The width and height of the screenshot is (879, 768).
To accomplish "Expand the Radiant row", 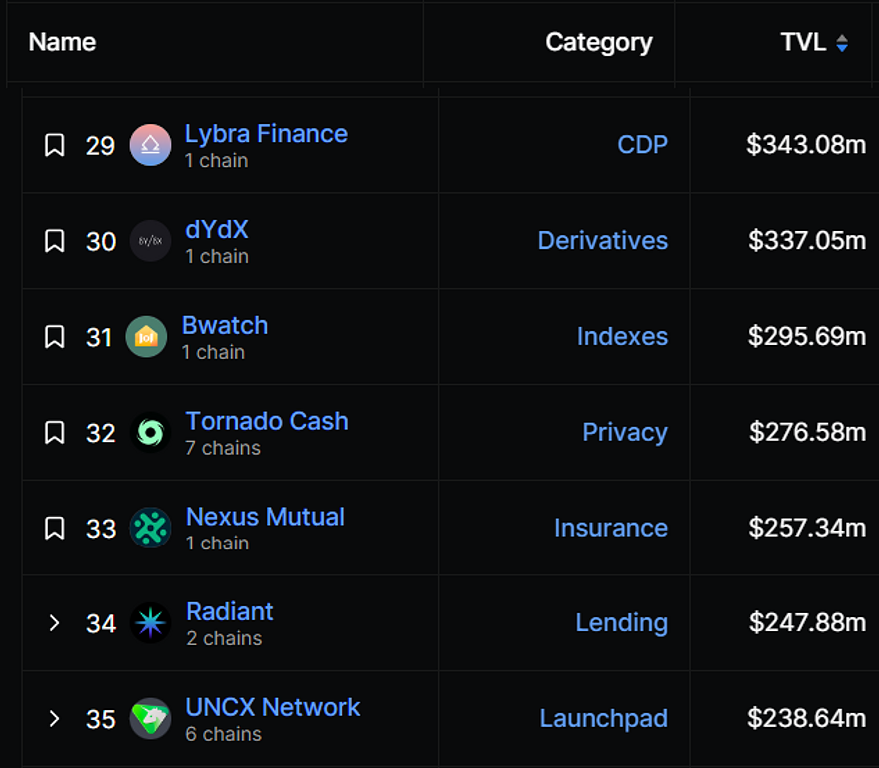I will pyautogui.click(x=55, y=623).
